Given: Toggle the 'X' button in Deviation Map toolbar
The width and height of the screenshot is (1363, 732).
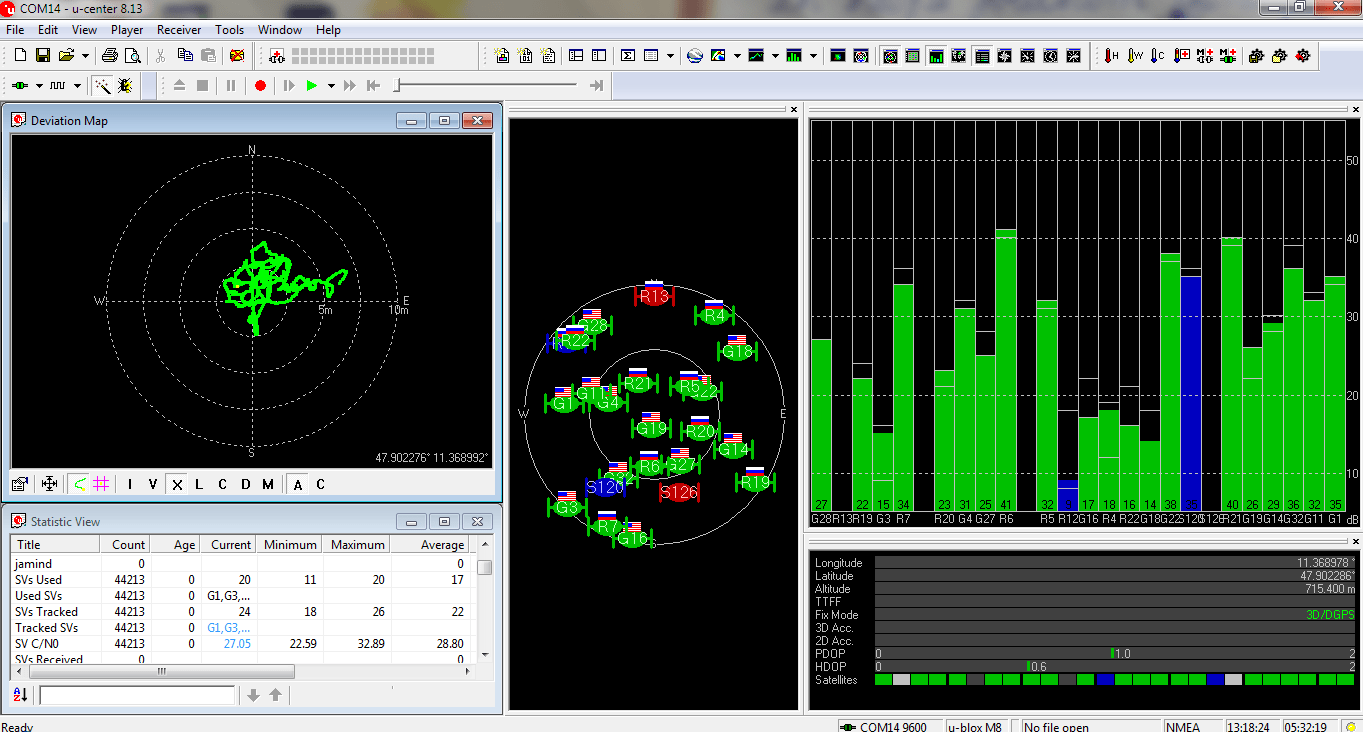Looking at the screenshot, I should pos(177,484).
